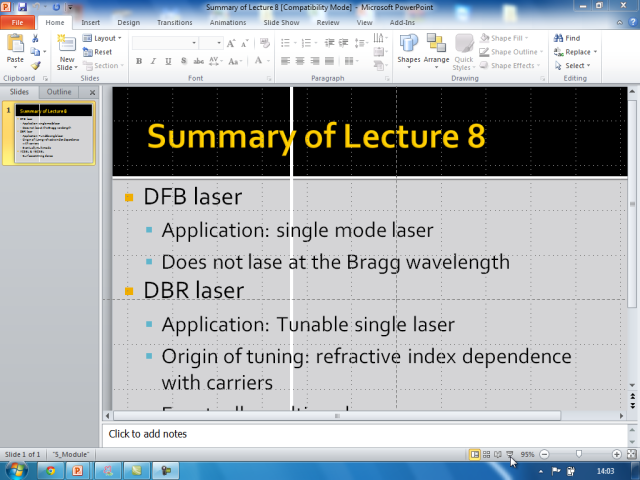
Task: Insert a New Slide via icon
Action: [x=67, y=43]
